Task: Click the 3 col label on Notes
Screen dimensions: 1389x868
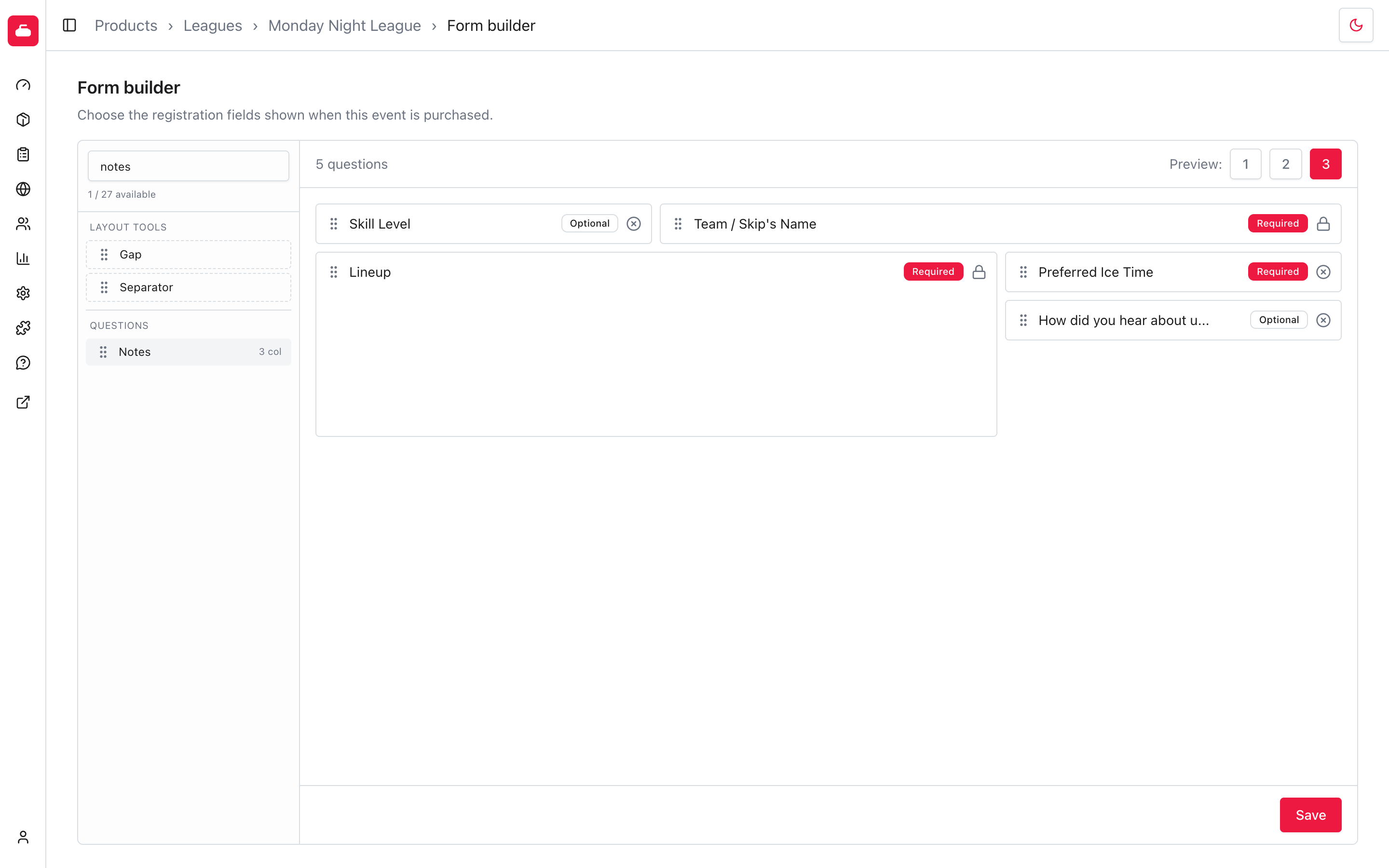Action: click(x=270, y=352)
